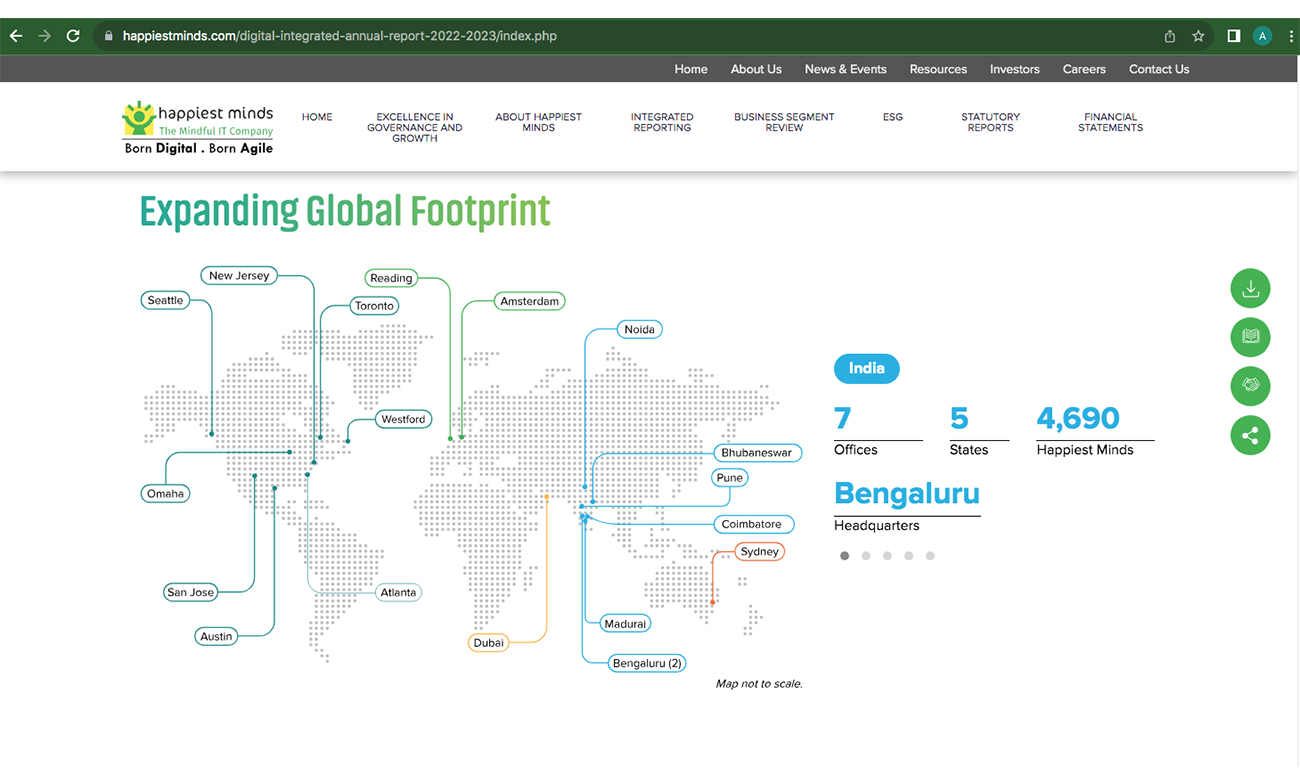Click the green open-book floating button
The image size is (1300, 784).
click(x=1250, y=337)
